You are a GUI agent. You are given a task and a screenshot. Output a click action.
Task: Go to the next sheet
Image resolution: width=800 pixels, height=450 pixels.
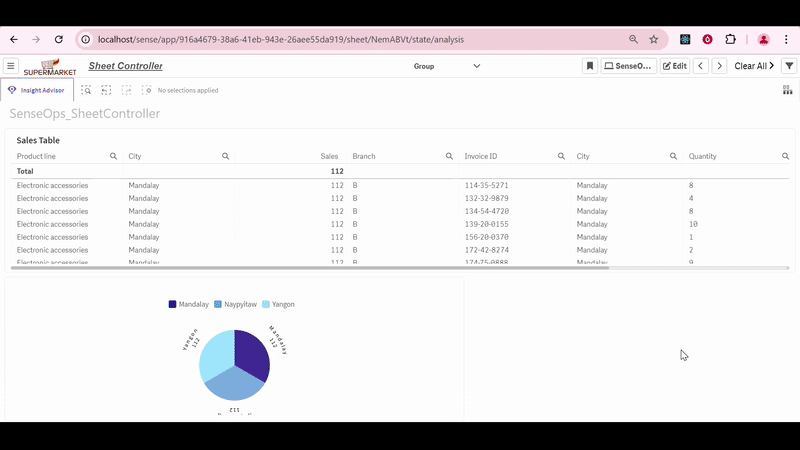pyautogui.click(x=719, y=66)
